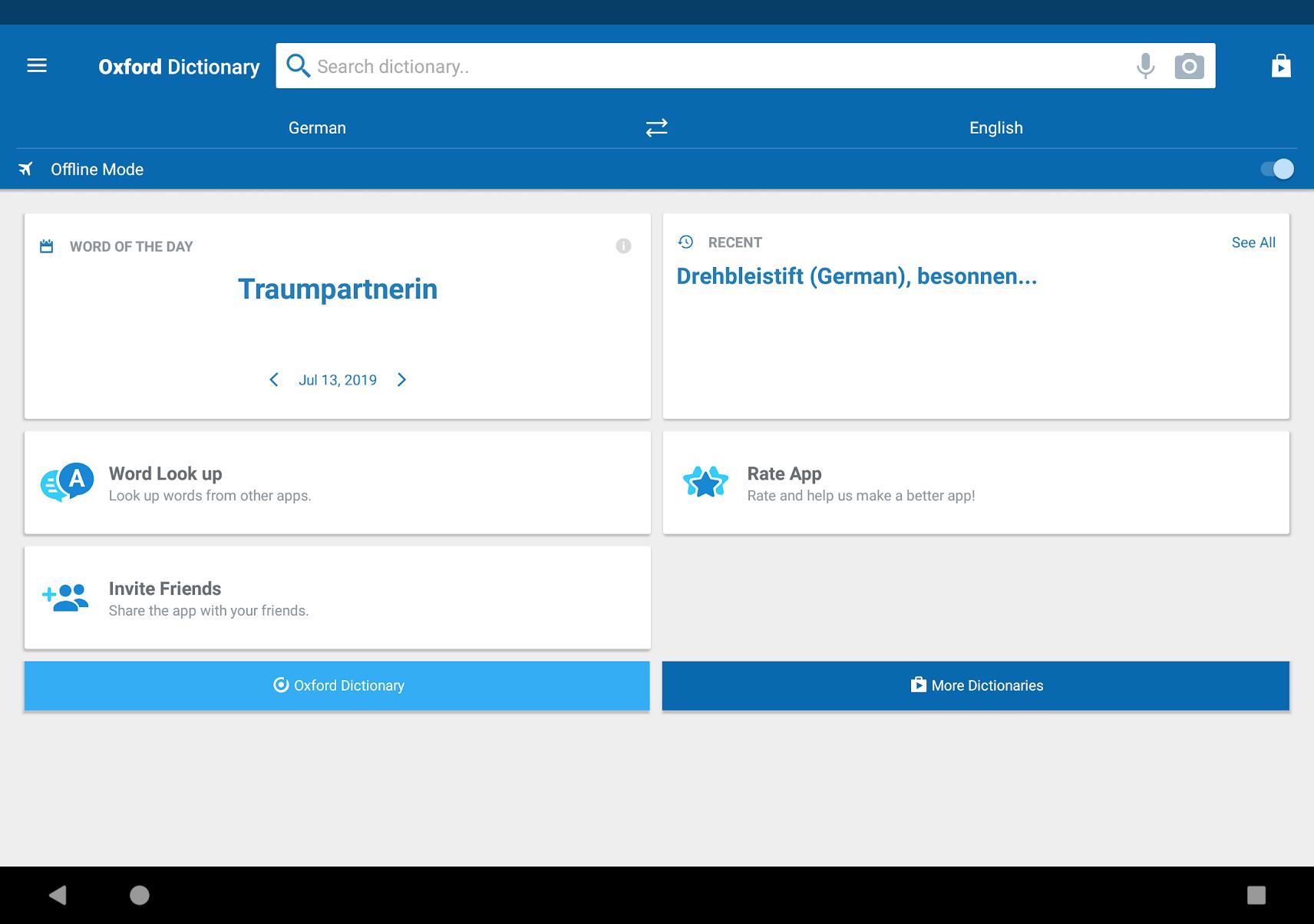Open camera search icon
This screenshot has width=1314, height=924.
click(1189, 66)
